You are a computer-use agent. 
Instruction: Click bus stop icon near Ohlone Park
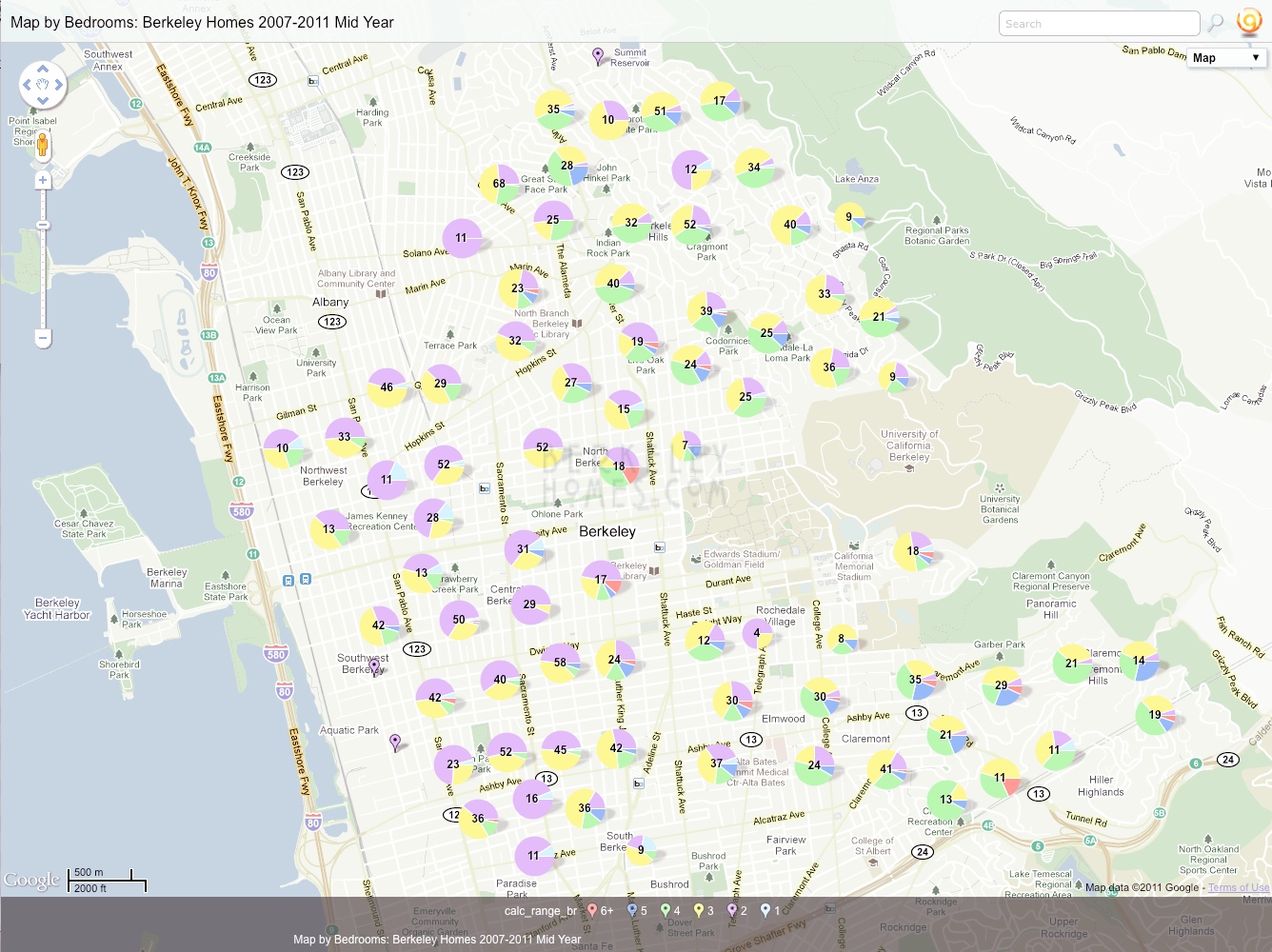(x=484, y=488)
